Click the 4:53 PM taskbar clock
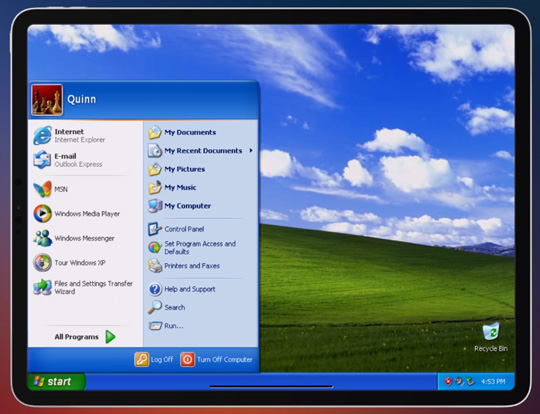 click(x=493, y=382)
